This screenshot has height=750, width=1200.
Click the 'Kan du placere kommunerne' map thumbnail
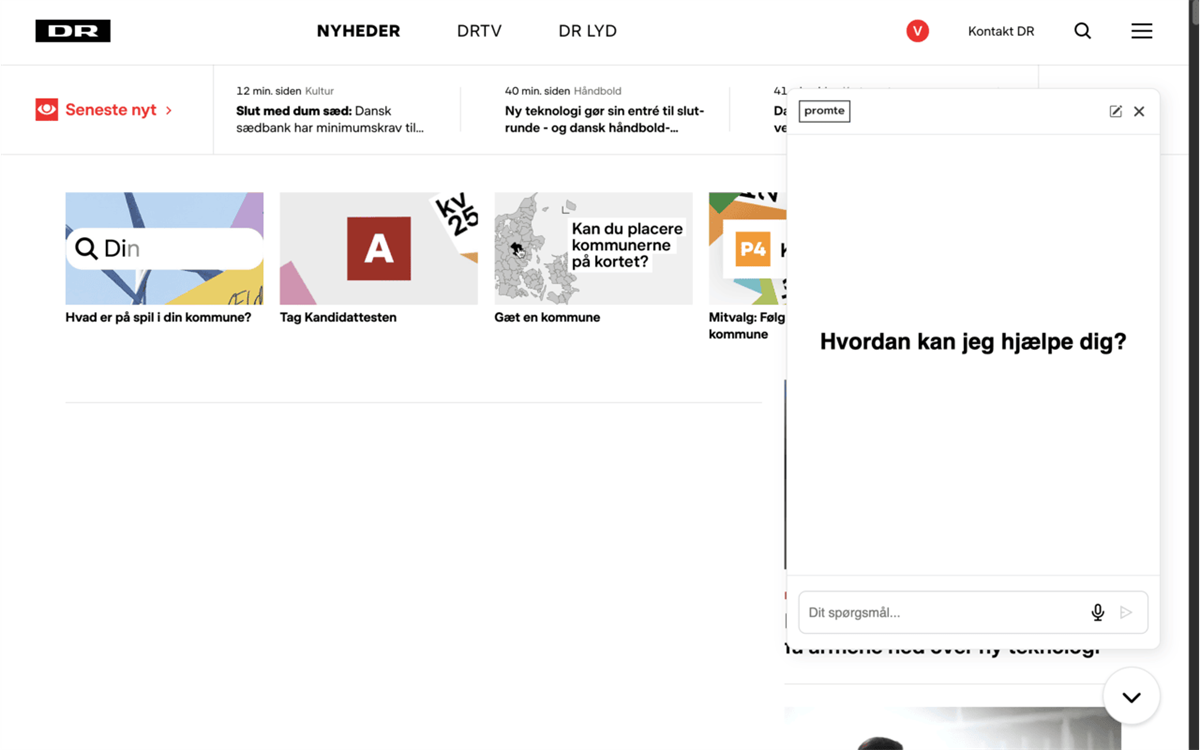point(593,248)
